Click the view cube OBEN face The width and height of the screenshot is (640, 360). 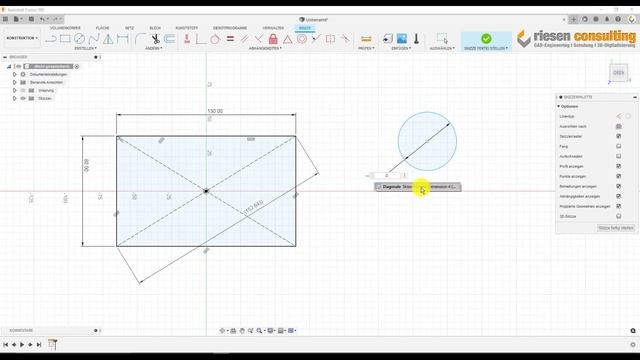click(x=619, y=73)
